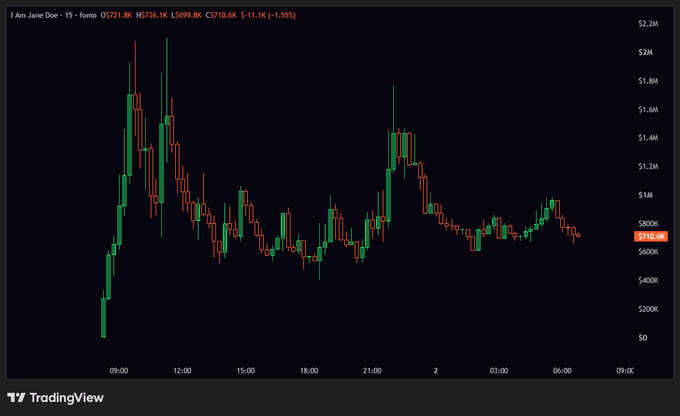
Task: Click the day '2' time axis label
Action: pyautogui.click(x=435, y=370)
